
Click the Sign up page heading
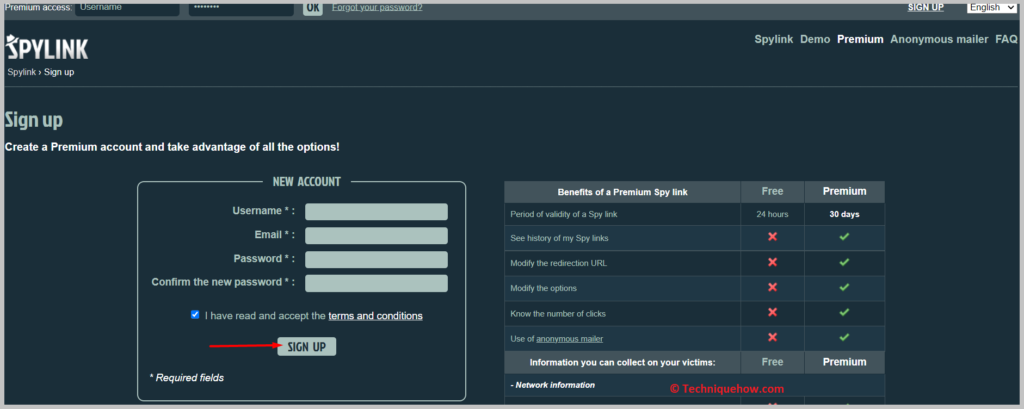tap(34, 120)
